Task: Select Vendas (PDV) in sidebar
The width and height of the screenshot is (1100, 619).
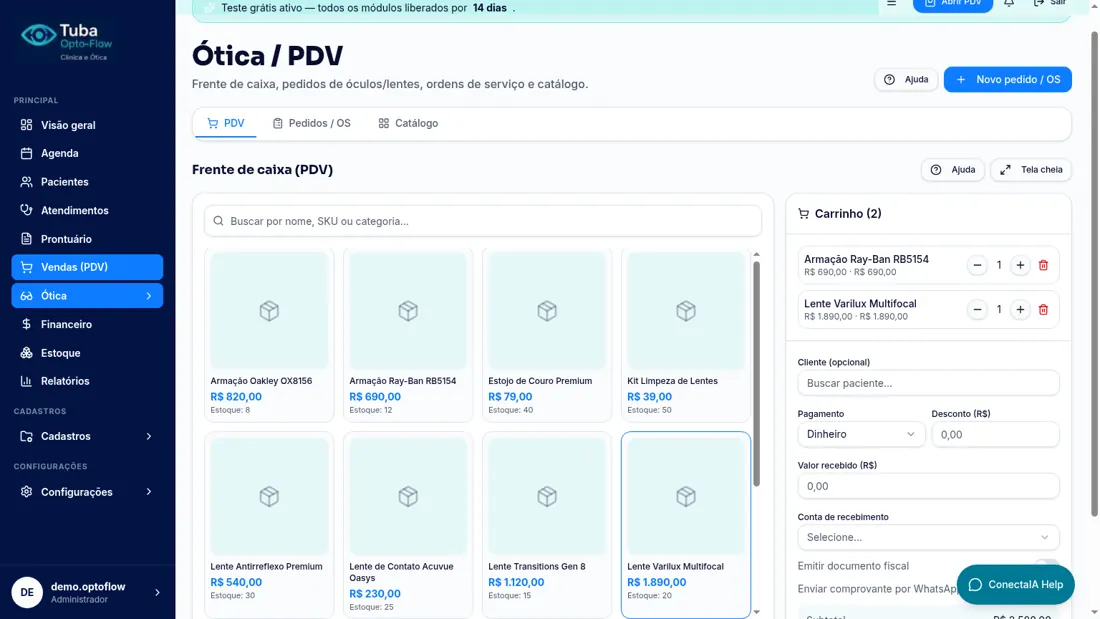Action: 87,267
